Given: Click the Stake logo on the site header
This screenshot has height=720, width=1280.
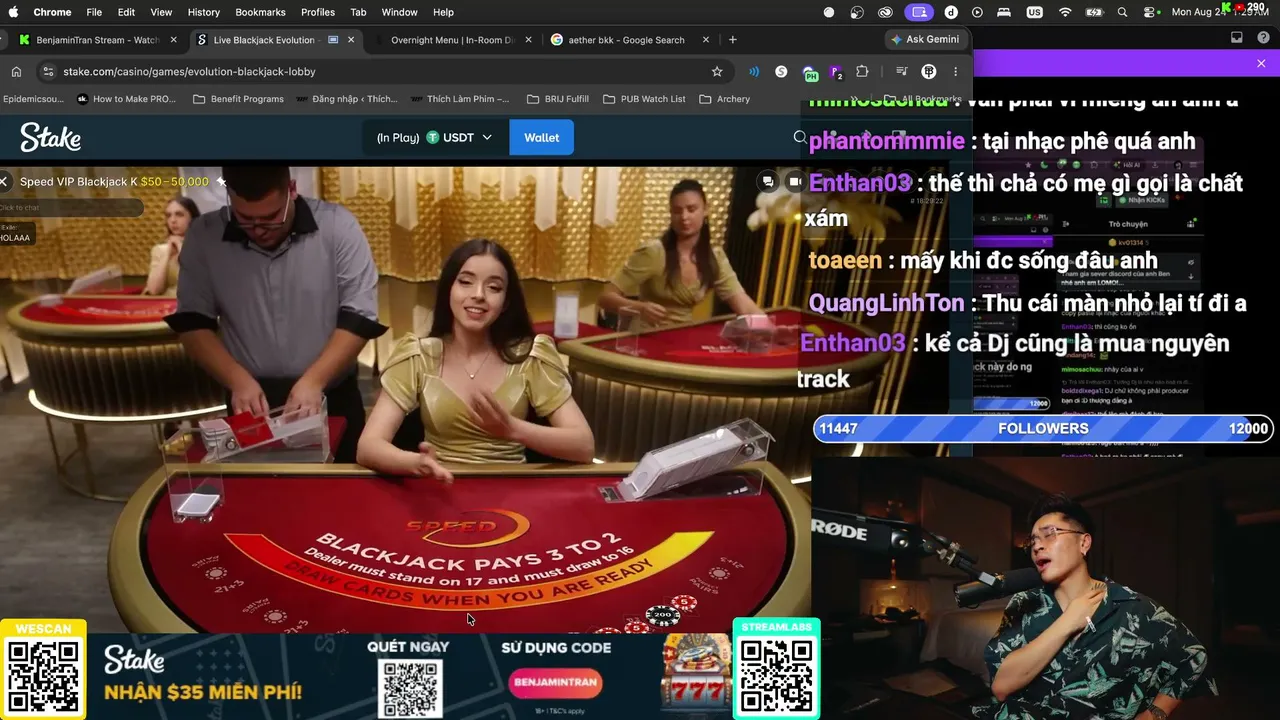Looking at the screenshot, I should pyautogui.click(x=50, y=137).
